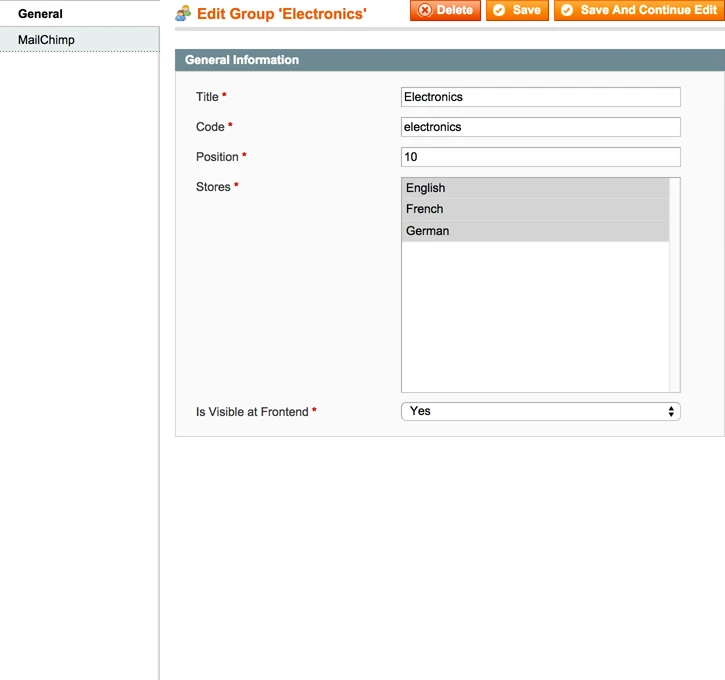Select German in the Stores list
The width and height of the screenshot is (725, 680).
point(535,231)
